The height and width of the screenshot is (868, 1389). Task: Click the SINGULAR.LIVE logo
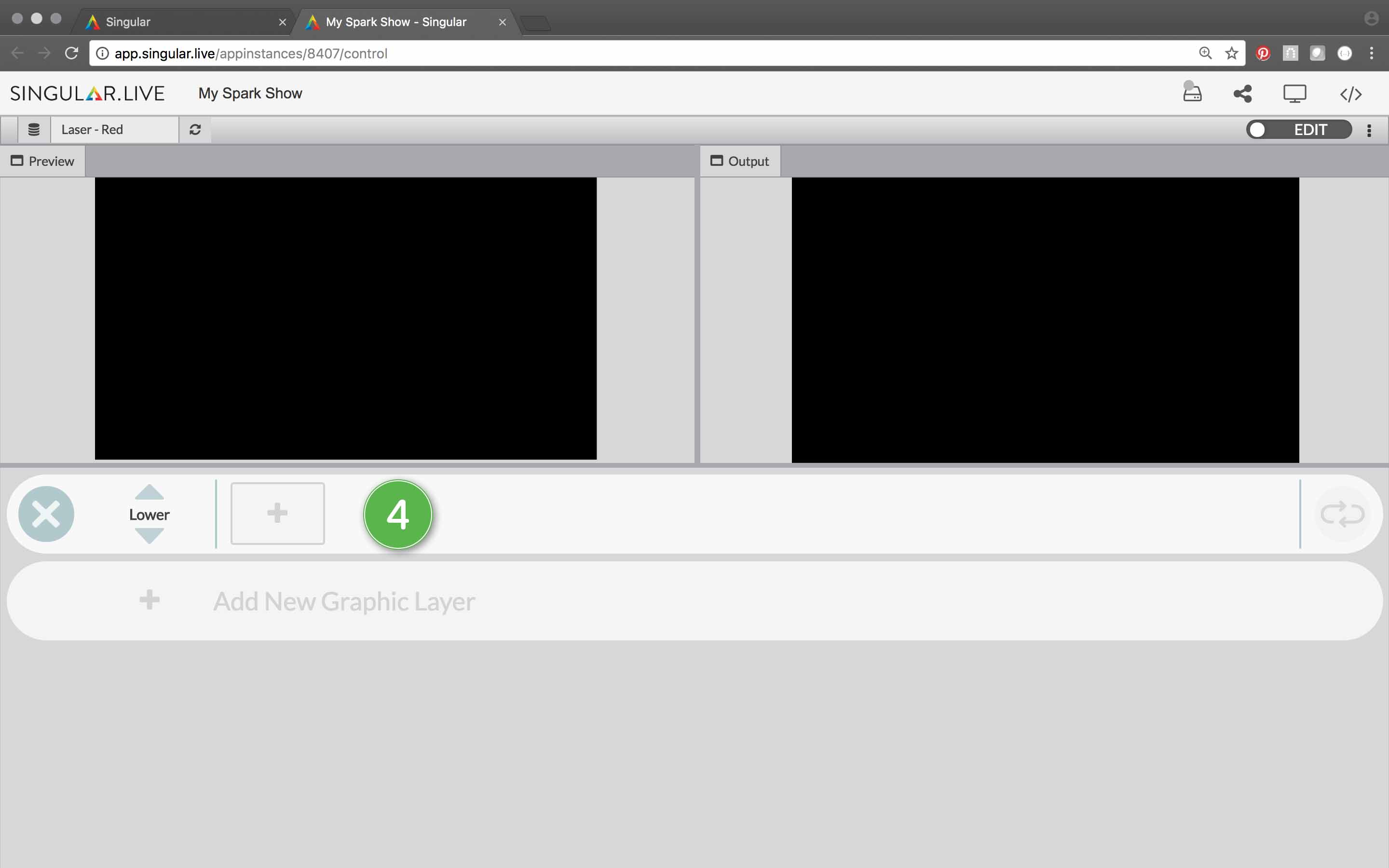(x=87, y=94)
